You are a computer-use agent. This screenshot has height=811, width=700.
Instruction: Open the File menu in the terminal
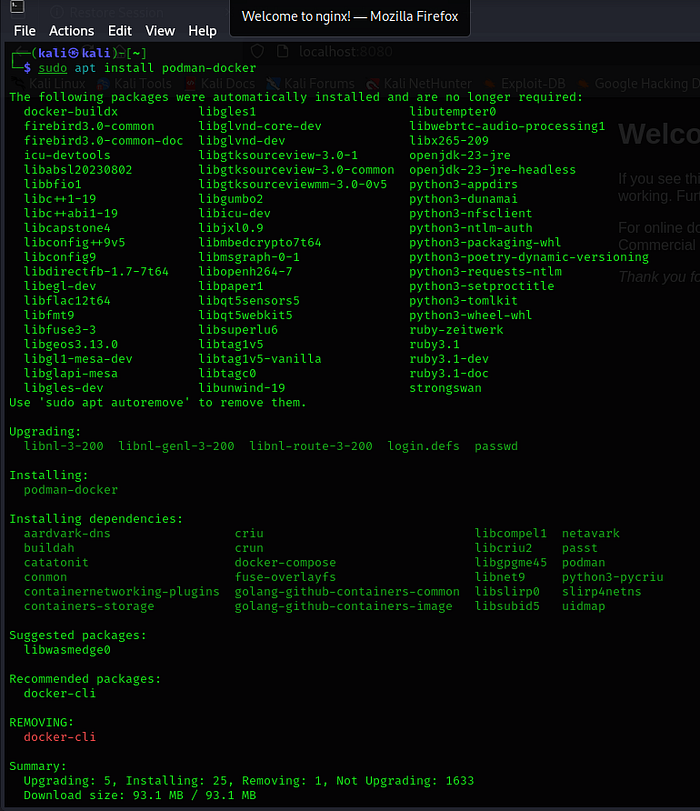coord(24,31)
